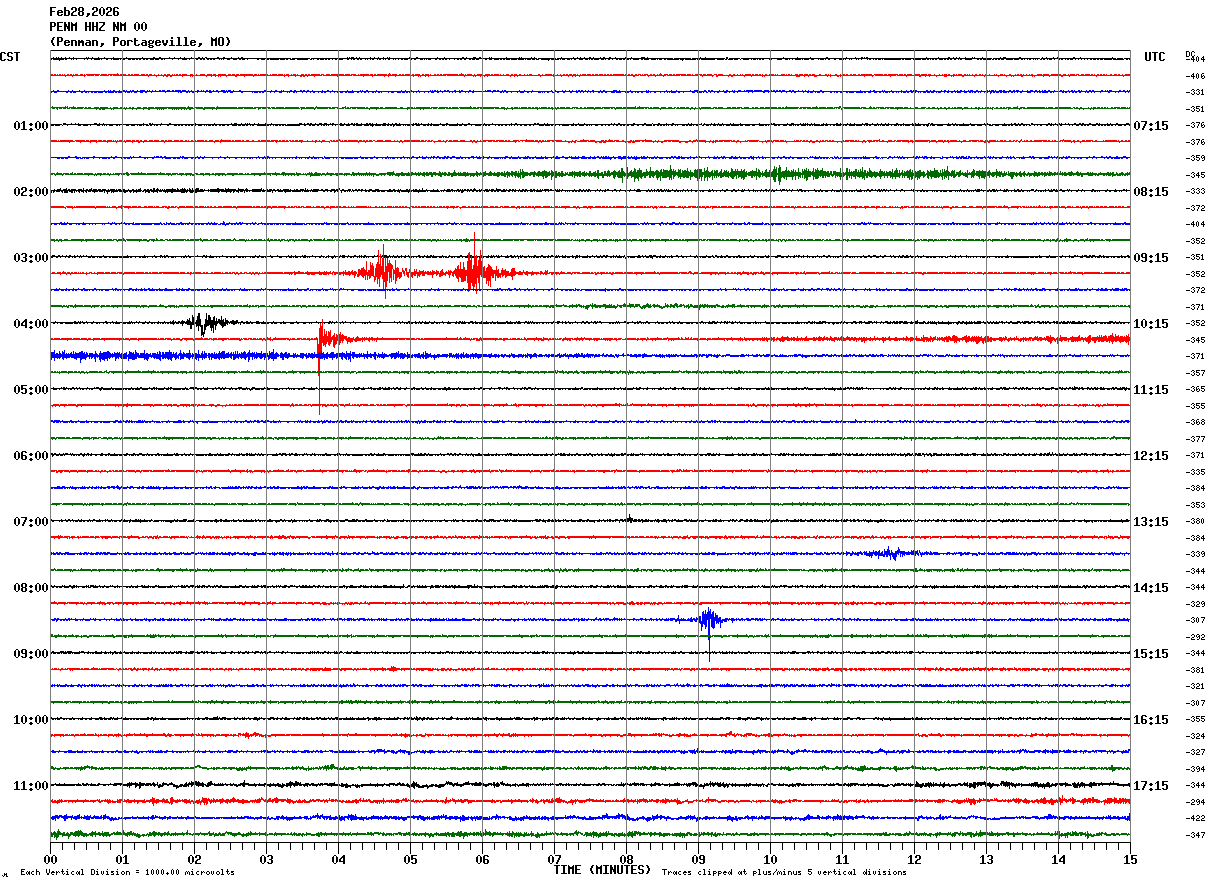The height and width of the screenshot is (886, 1210).
Task: Click the DC offset value -359
Action: tap(1195, 159)
